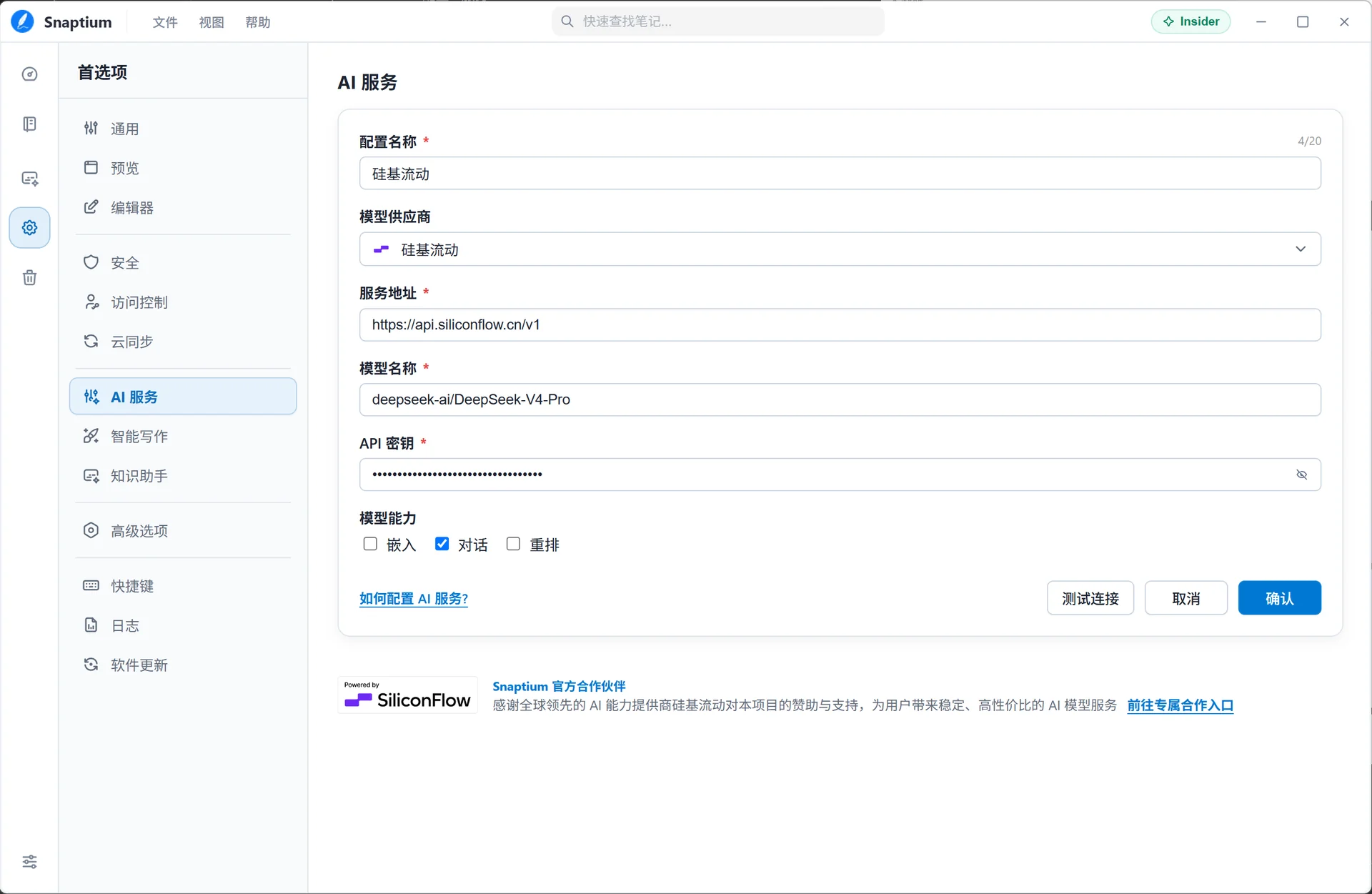1372x894 pixels.
Task: Open the compass explore icon in left rail
Action: [x=29, y=74]
